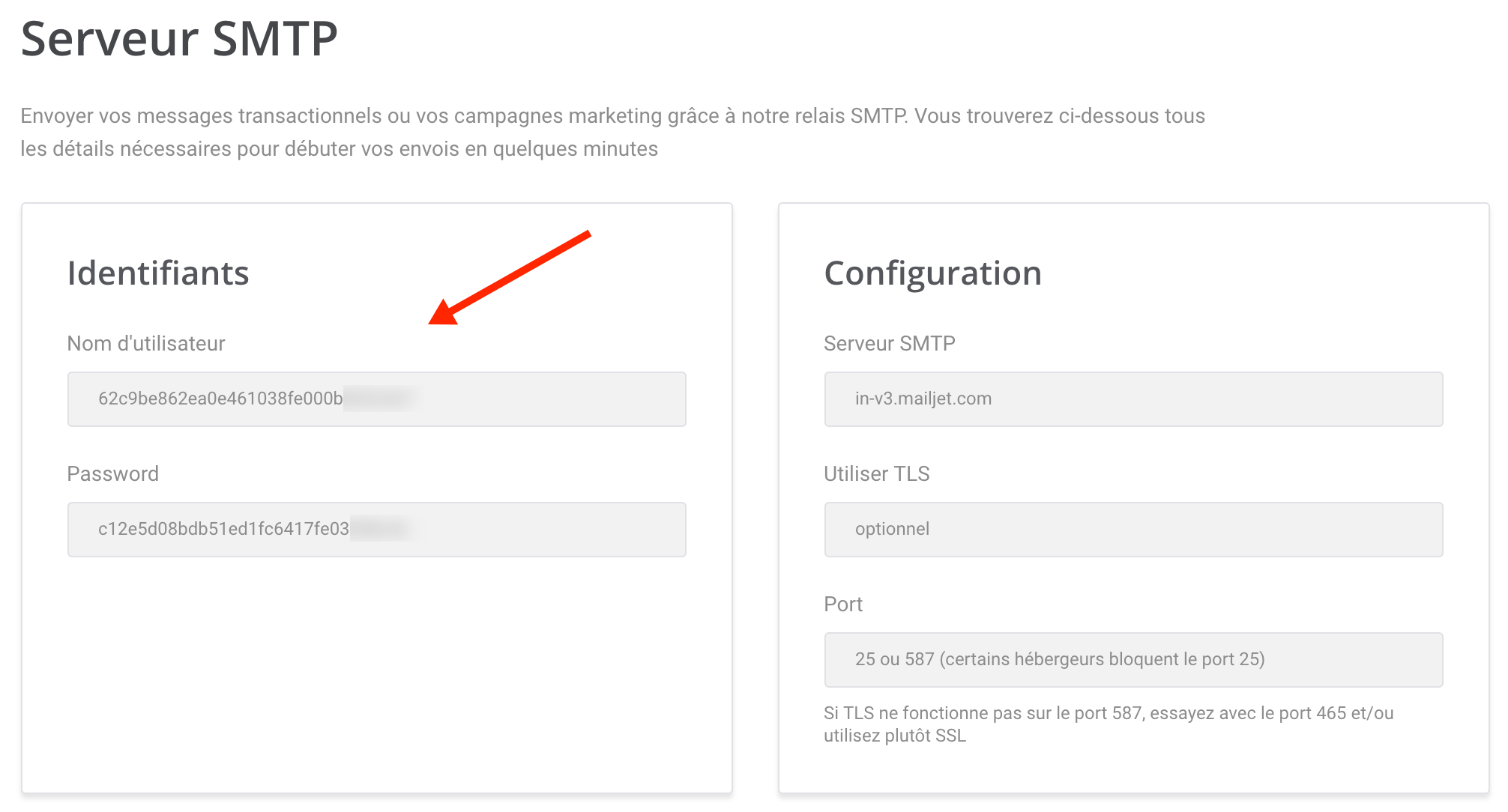Image resolution: width=1508 pixels, height=812 pixels.
Task: Select the Password field value
Action: click(377, 530)
